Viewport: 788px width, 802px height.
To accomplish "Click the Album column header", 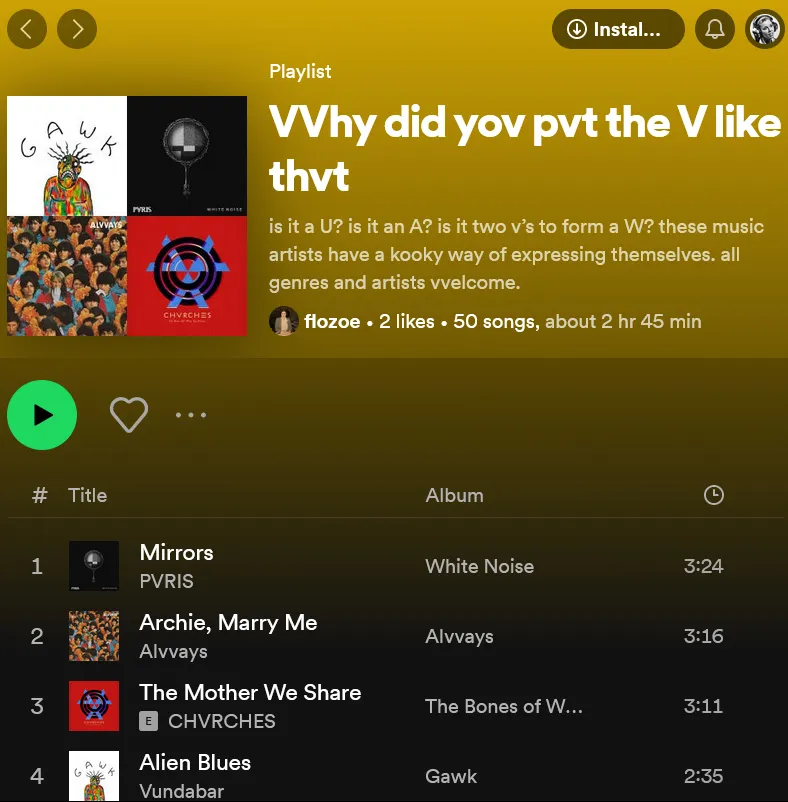I will tap(454, 495).
